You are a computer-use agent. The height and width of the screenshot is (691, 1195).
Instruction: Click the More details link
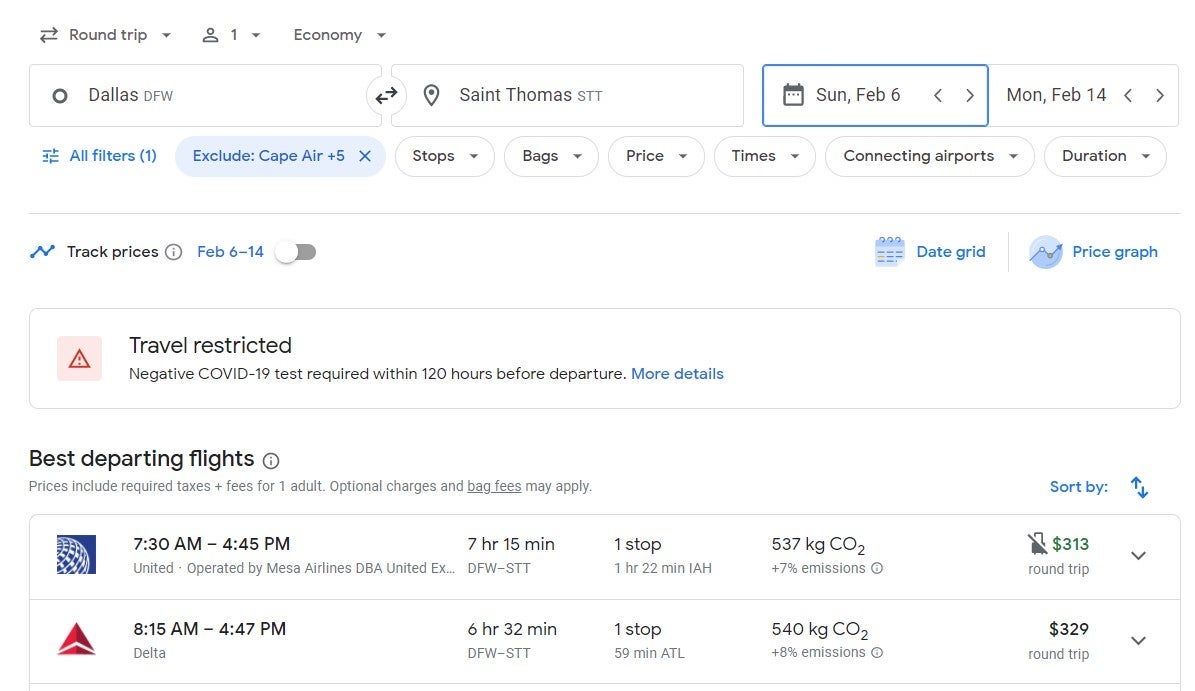click(x=677, y=374)
